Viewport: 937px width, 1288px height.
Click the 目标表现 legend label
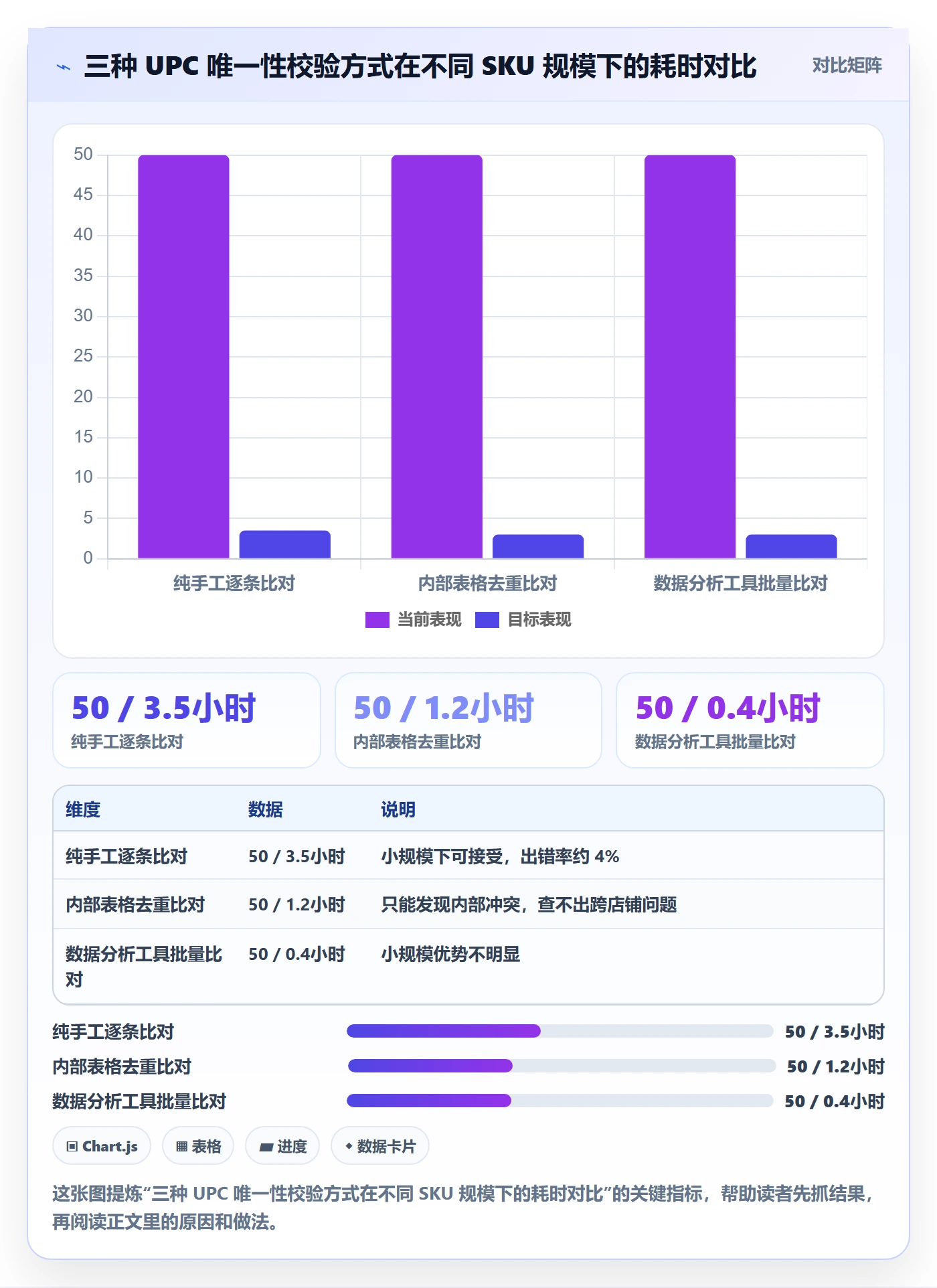(x=539, y=620)
